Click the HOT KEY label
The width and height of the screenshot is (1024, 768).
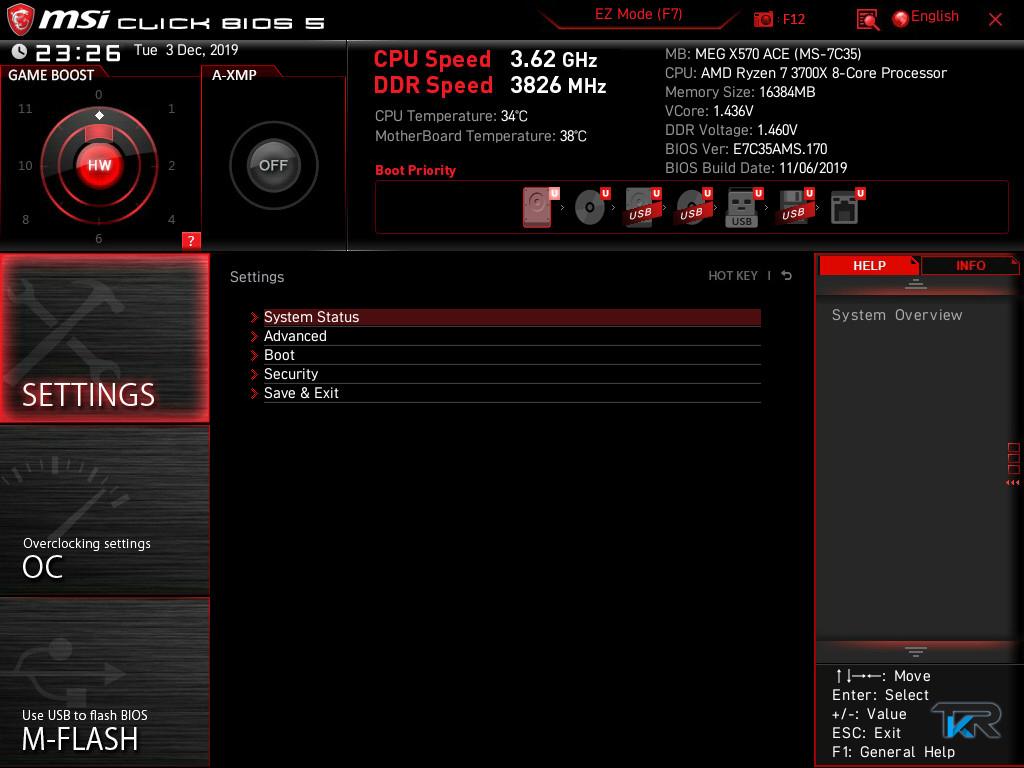[733, 276]
